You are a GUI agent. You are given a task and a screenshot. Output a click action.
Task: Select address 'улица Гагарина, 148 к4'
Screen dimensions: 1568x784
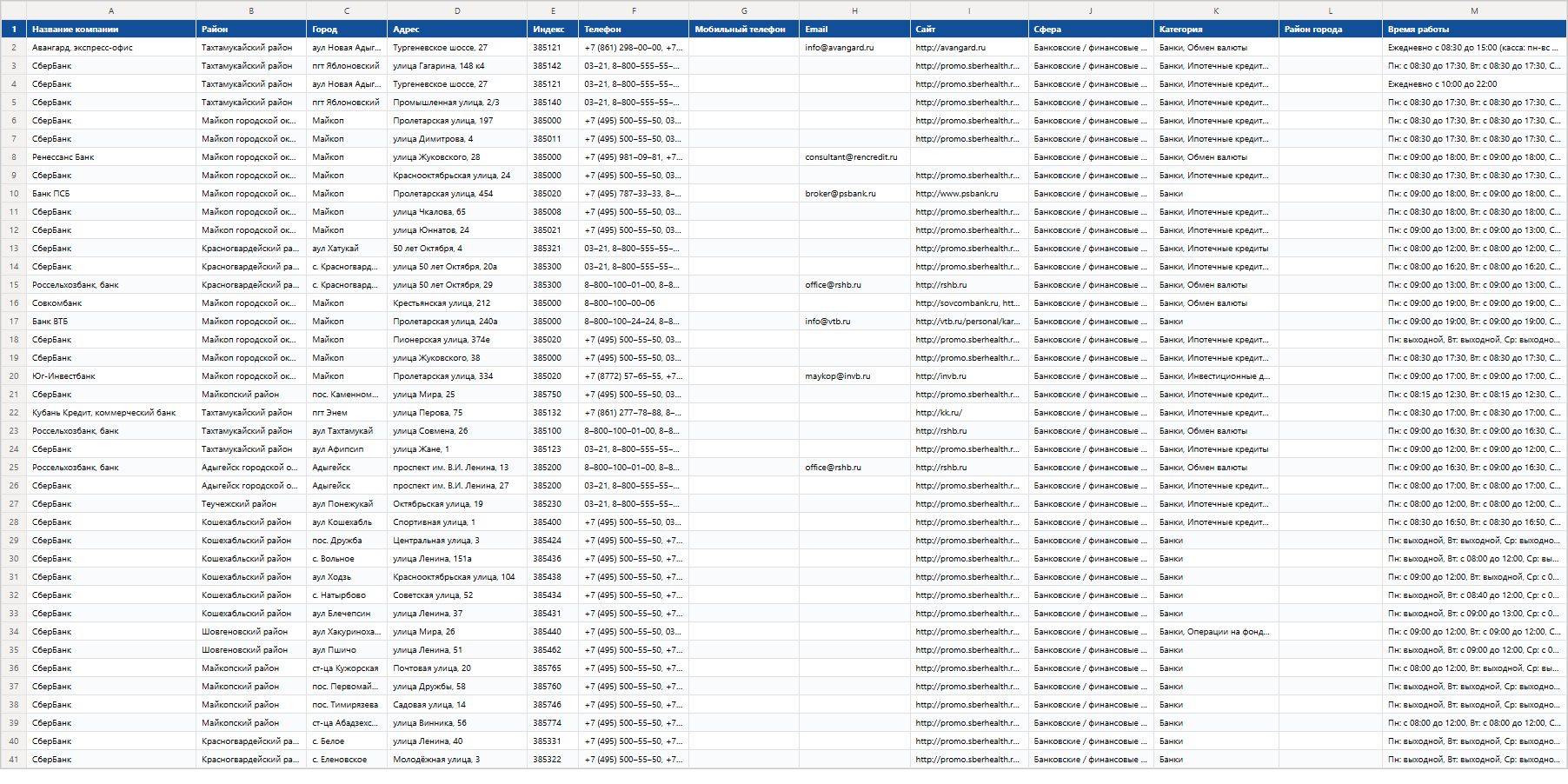point(457,66)
